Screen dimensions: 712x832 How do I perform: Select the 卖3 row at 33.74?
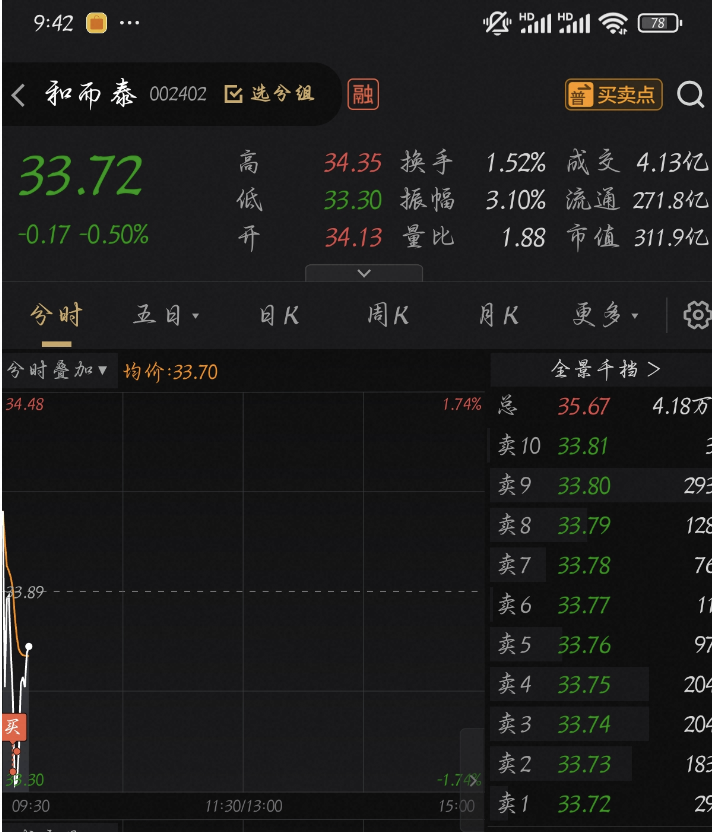601,724
